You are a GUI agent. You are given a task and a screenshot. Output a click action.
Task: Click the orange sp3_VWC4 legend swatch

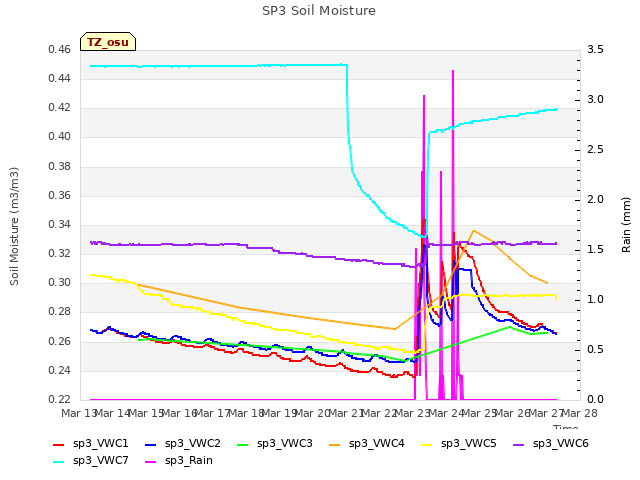click(x=335, y=444)
